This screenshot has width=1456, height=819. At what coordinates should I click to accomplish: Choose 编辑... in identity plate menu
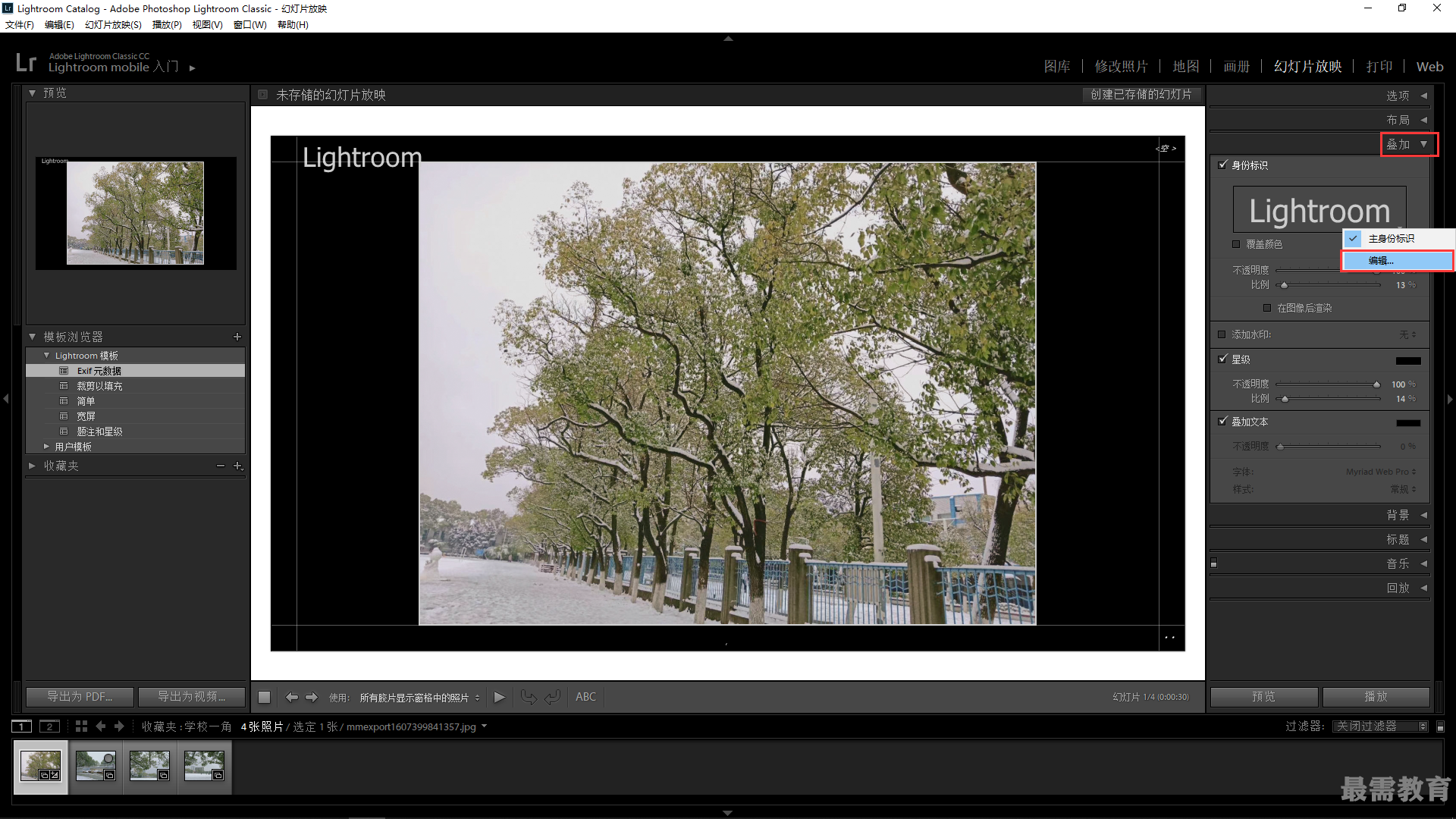[x=1398, y=260]
